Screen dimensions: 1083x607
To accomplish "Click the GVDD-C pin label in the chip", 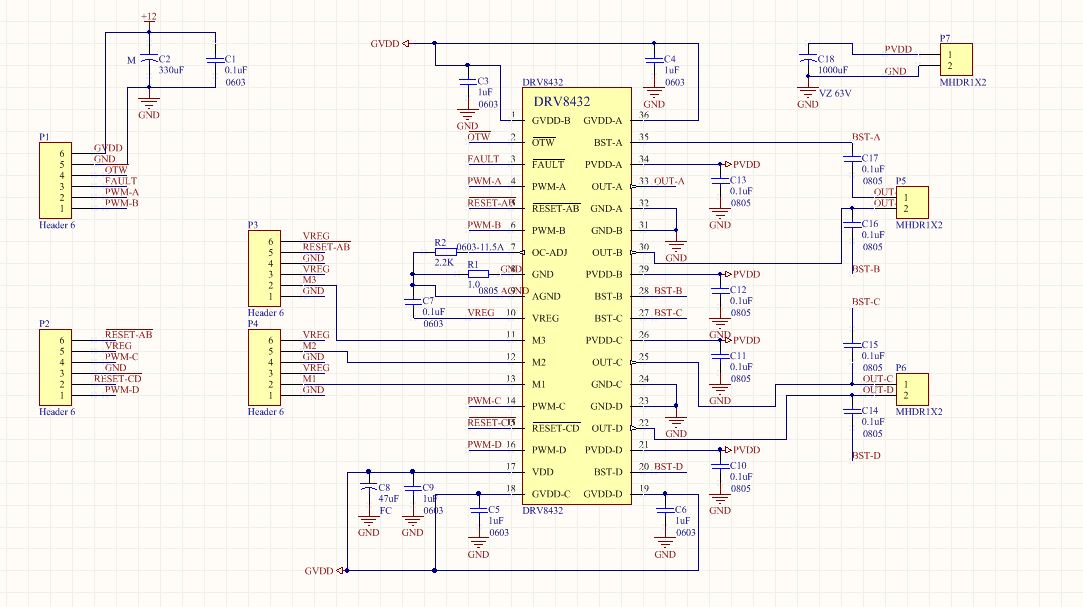I will click(551, 494).
